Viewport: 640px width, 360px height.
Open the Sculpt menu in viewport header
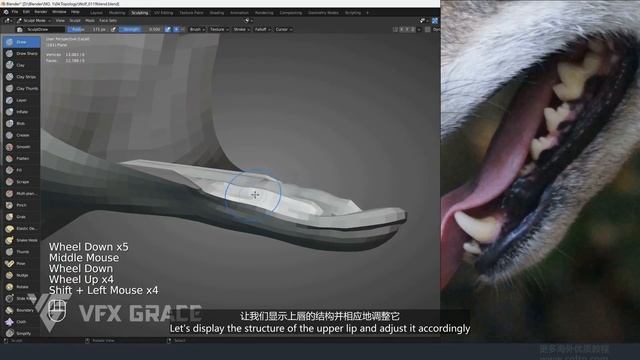pyautogui.click(x=75, y=20)
